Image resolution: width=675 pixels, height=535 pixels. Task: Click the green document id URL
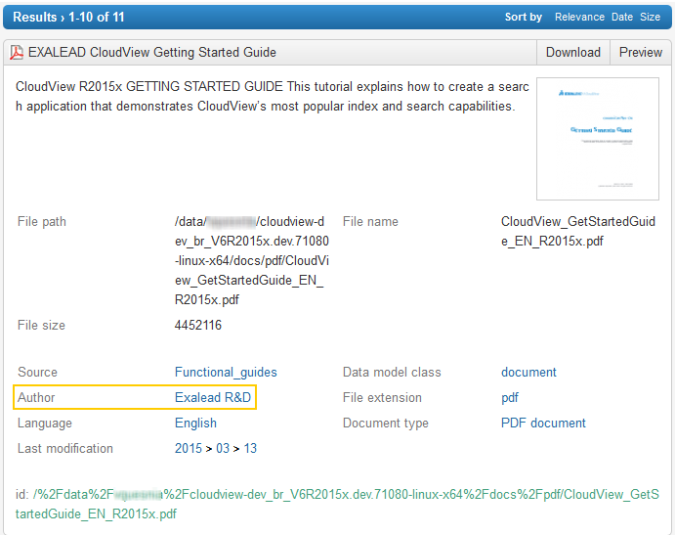tap(337, 504)
